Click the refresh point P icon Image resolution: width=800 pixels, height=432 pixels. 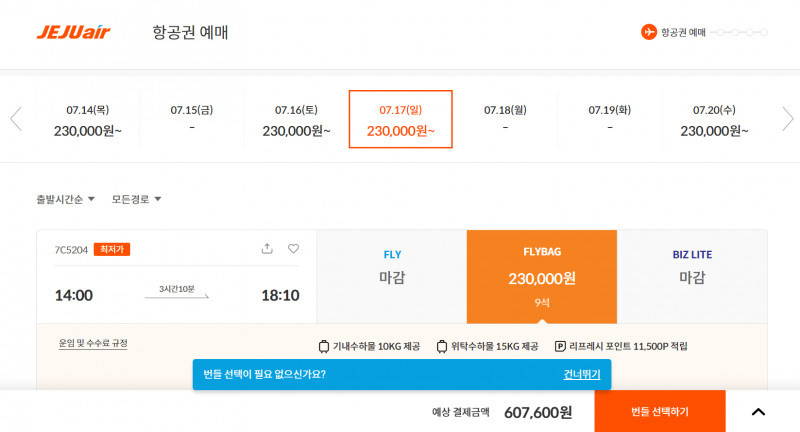click(x=560, y=346)
